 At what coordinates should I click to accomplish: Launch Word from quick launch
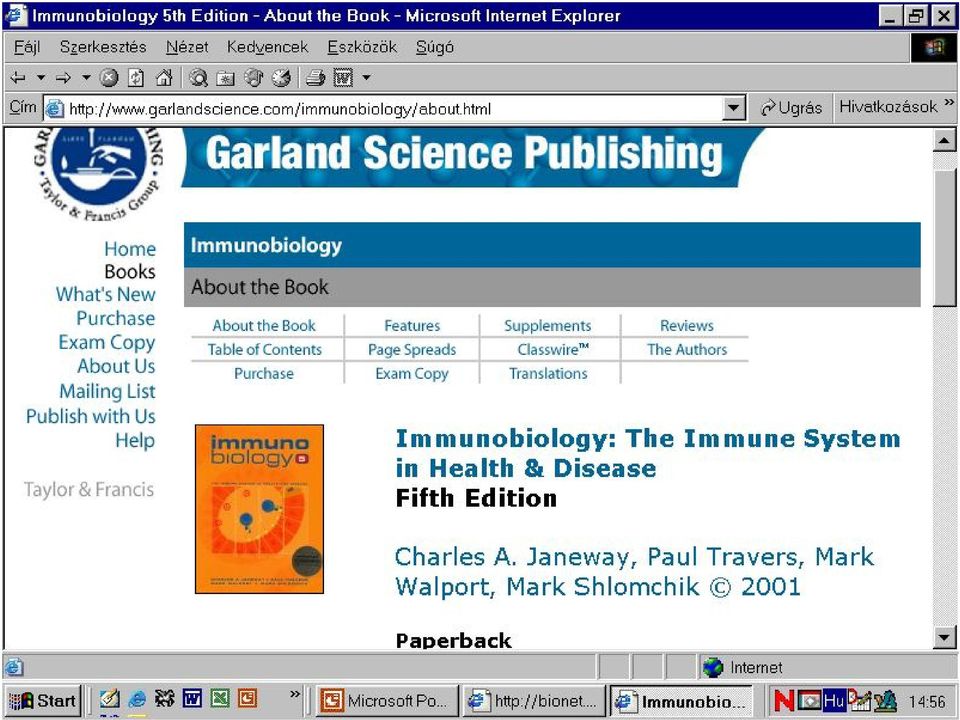192,699
